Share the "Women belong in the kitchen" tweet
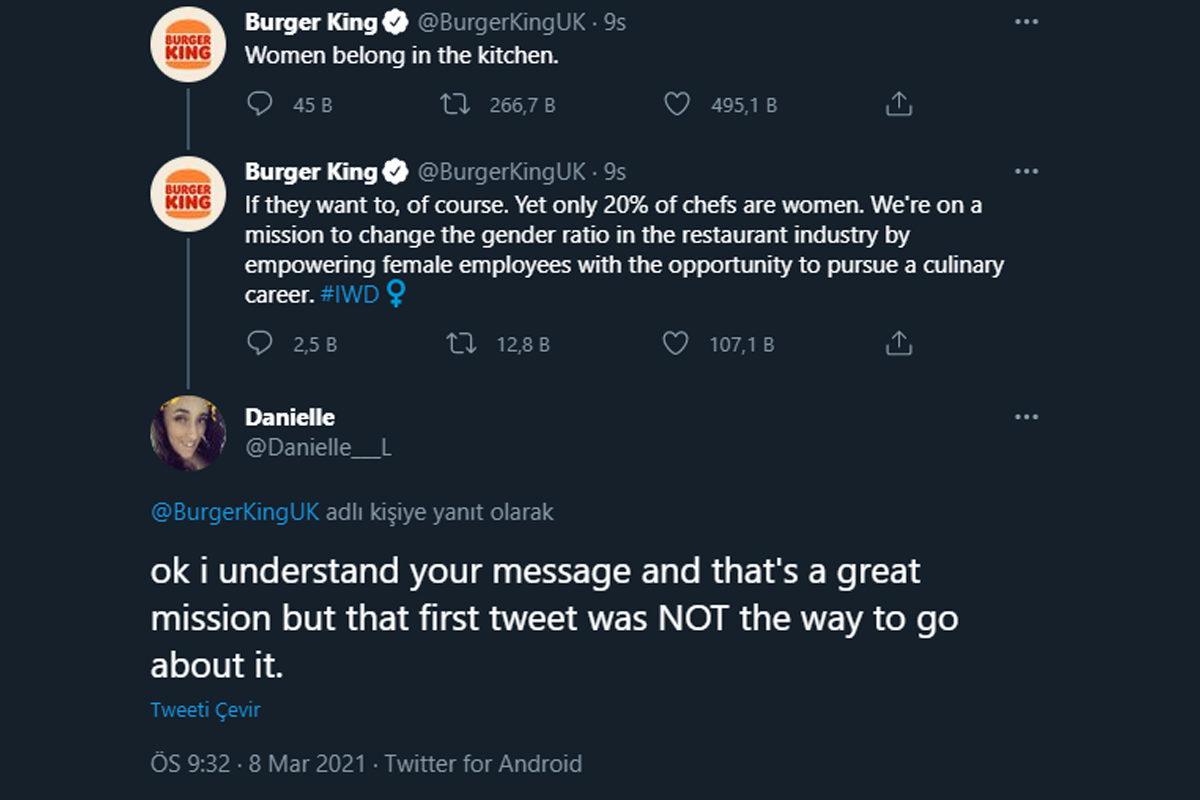The image size is (1200, 800). pyautogui.click(x=899, y=104)
